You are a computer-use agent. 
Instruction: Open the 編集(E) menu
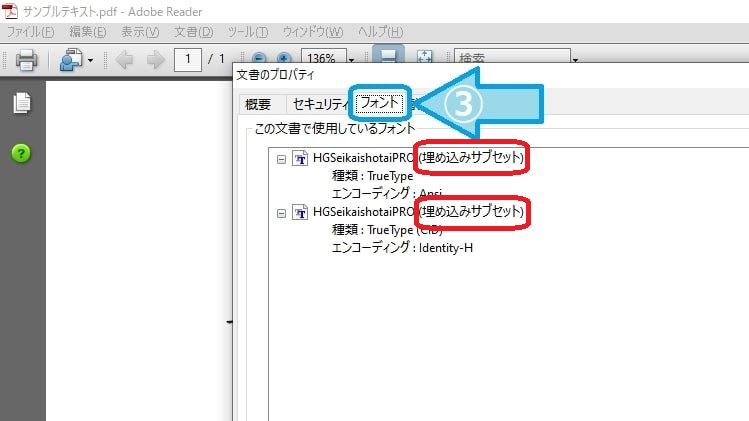click(x=88, y=32)
